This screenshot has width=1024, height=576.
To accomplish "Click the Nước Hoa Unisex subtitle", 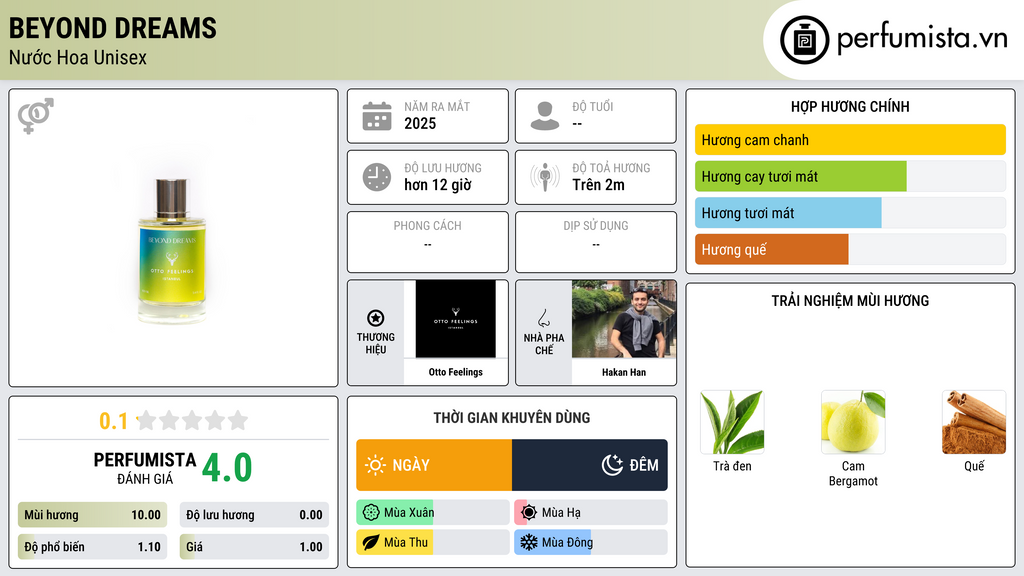I will pyautogui.click(x=78, y=57).
